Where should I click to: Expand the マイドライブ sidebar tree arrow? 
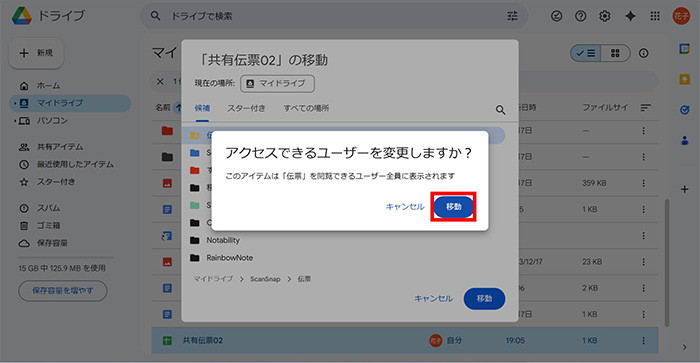click(15, 103)
